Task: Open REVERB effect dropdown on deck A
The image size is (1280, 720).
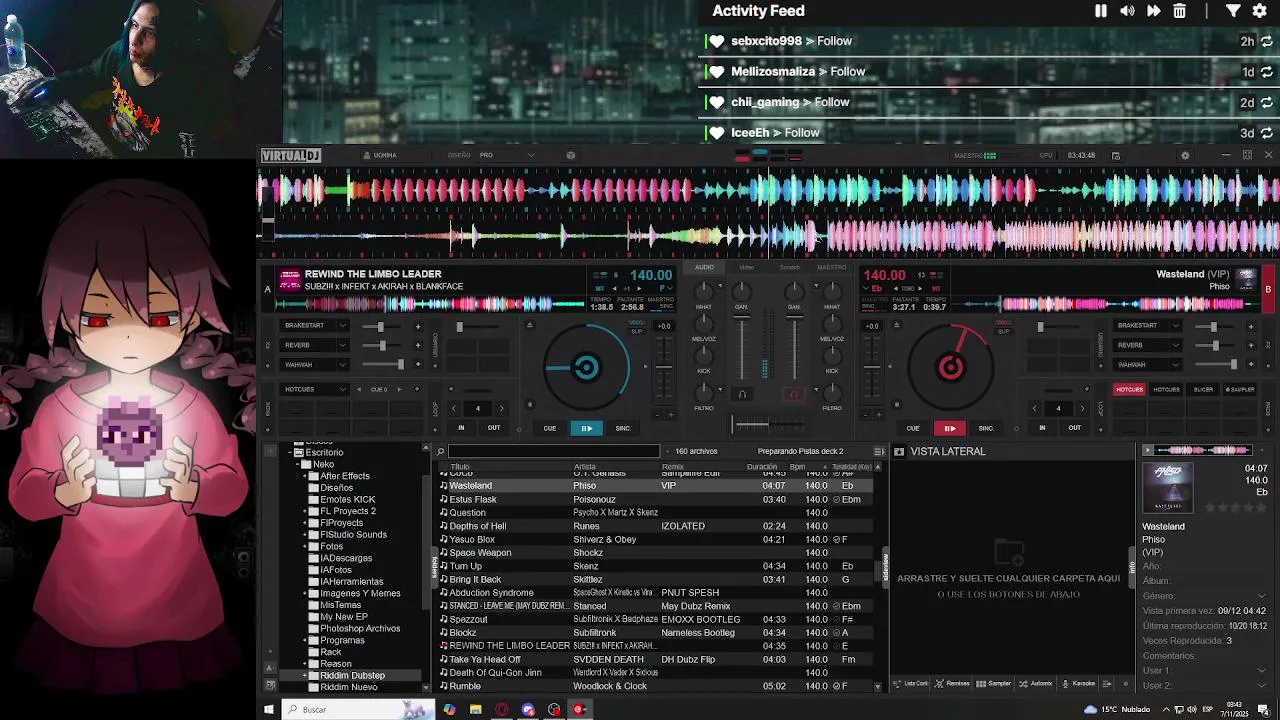Action: (341, 345)
